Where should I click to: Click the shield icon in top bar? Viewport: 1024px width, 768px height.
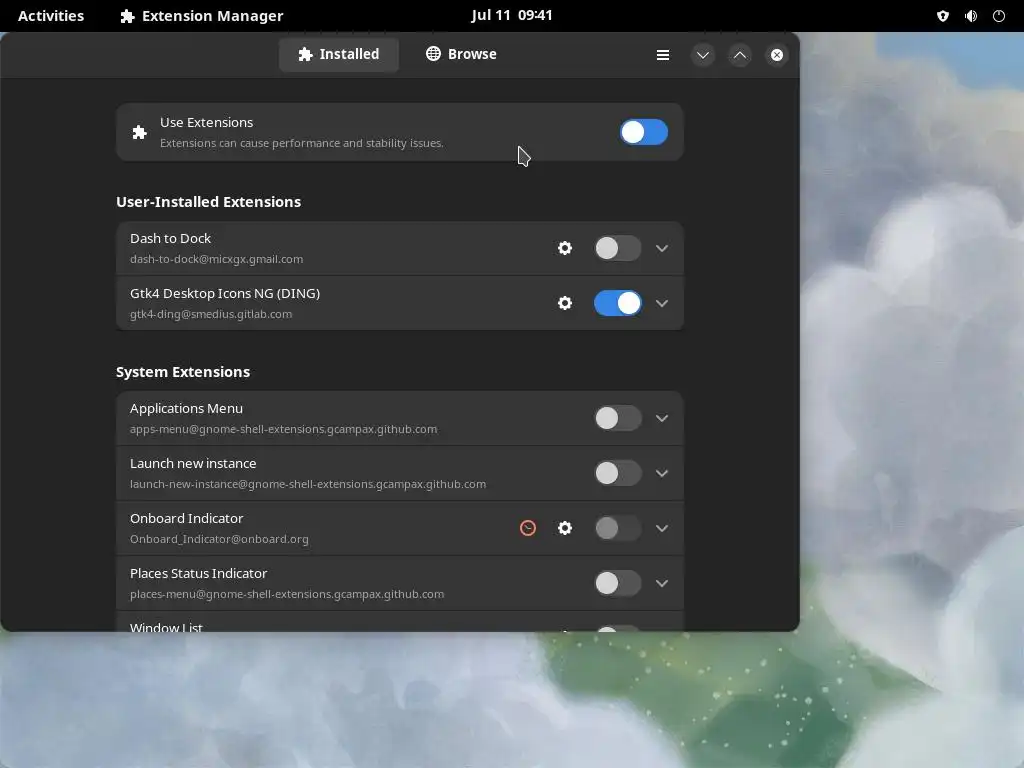[942, 16]
